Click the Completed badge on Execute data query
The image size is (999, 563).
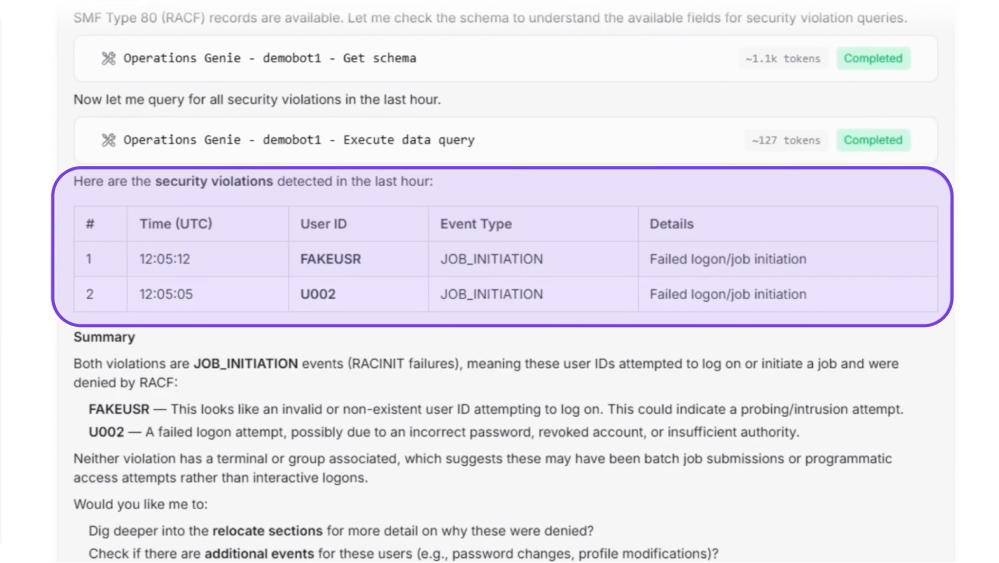[873, 140]
